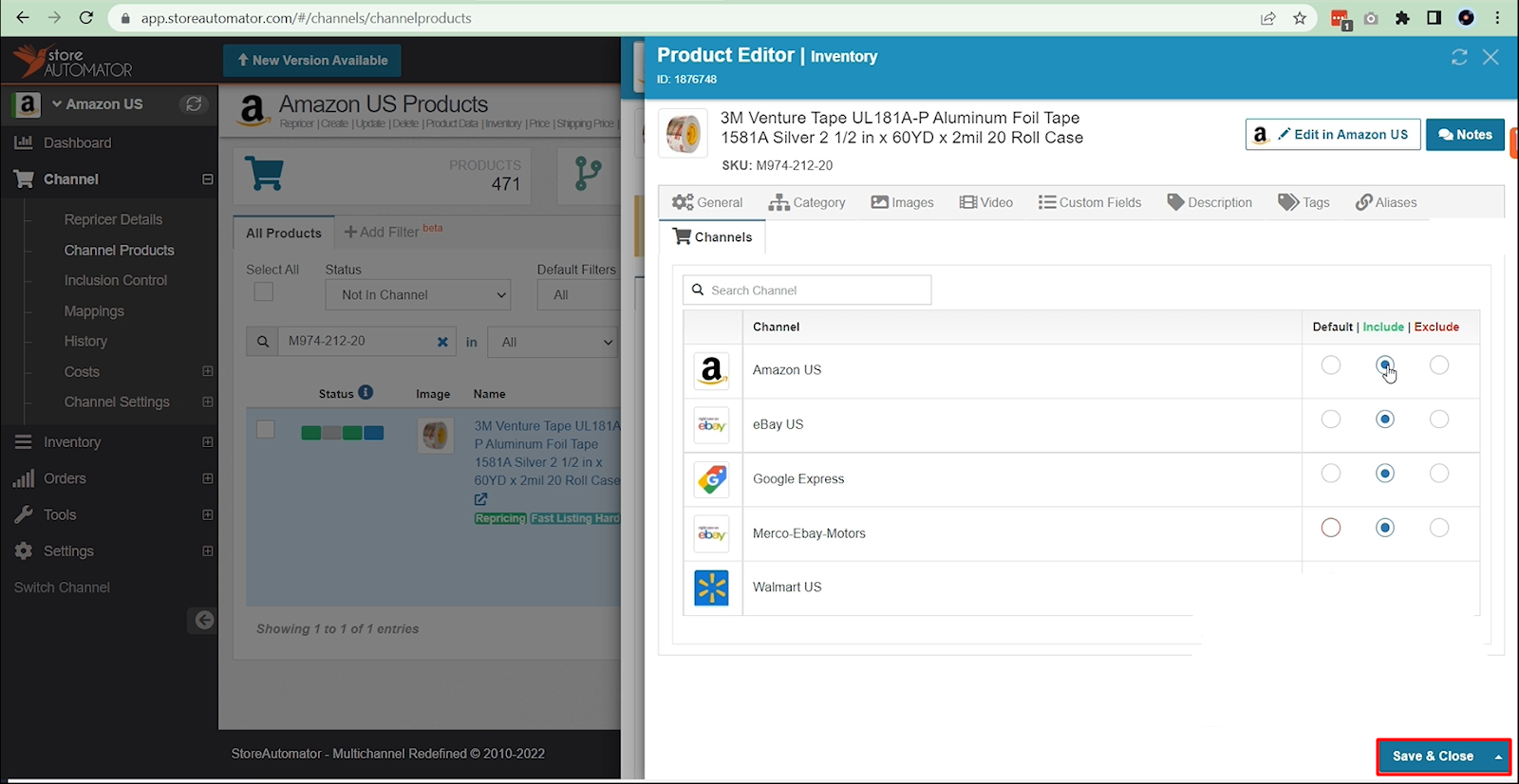Bookmark this page with the star icon
This screenshot has height=784, width=1519.
click(x=1300, y=18)
